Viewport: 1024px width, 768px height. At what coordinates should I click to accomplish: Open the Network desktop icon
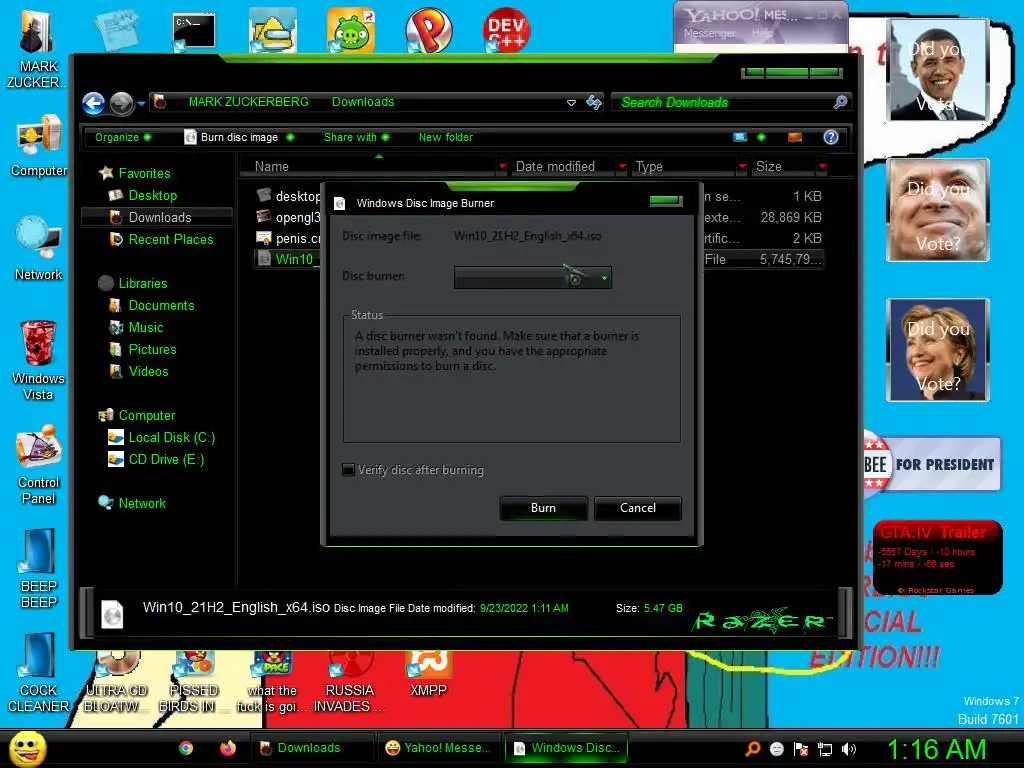coord(39,248)
